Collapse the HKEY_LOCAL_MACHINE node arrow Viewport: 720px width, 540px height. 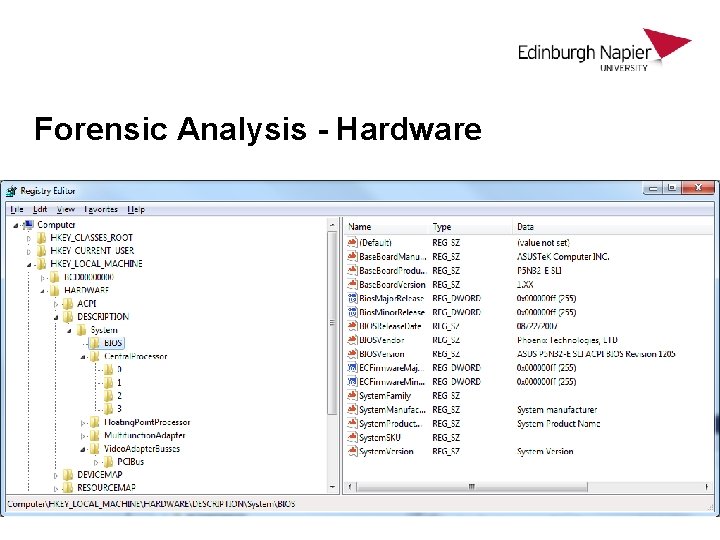29,264
